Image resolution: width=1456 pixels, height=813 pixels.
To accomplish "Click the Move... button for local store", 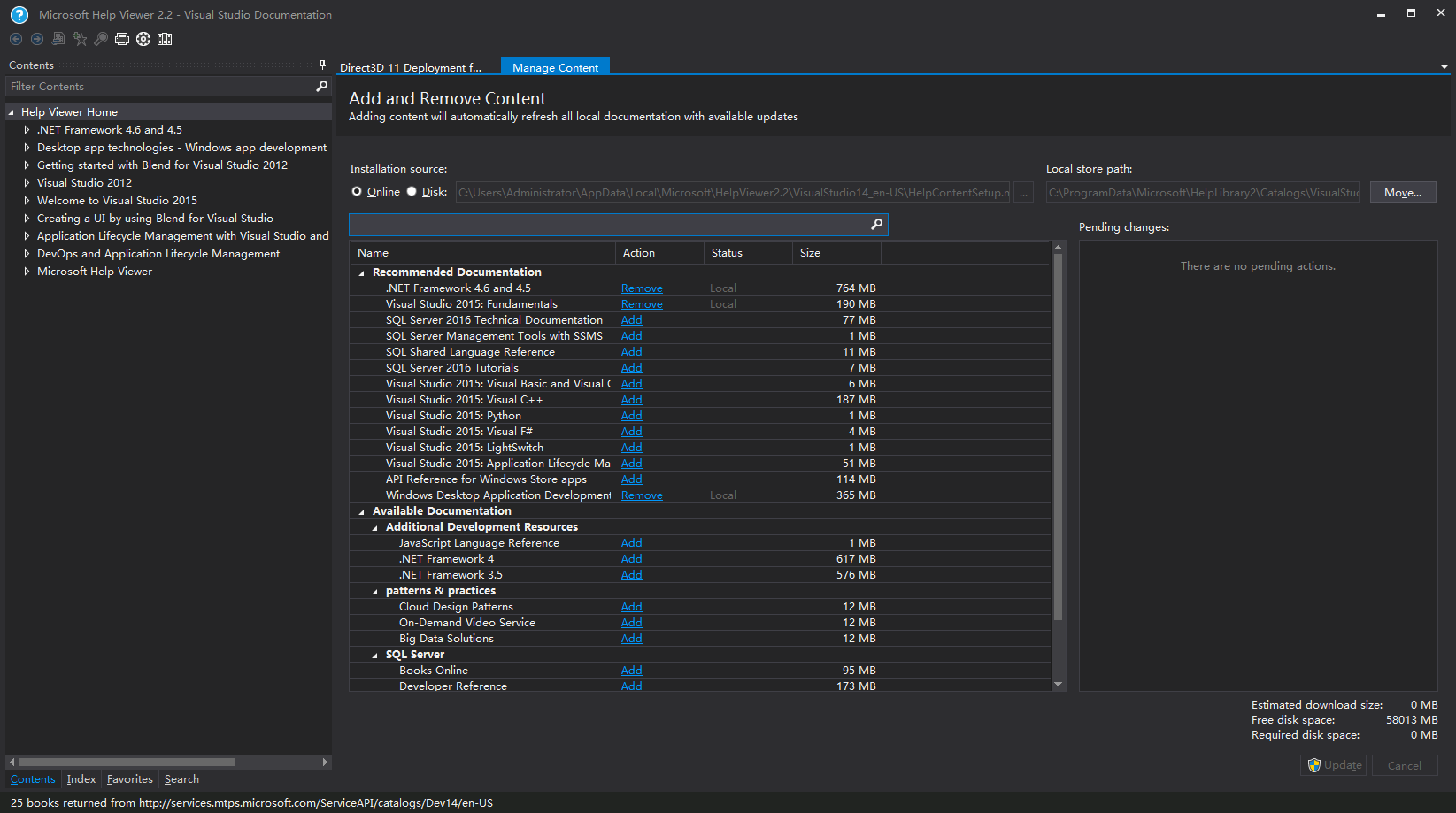I will pos(1403,192).
